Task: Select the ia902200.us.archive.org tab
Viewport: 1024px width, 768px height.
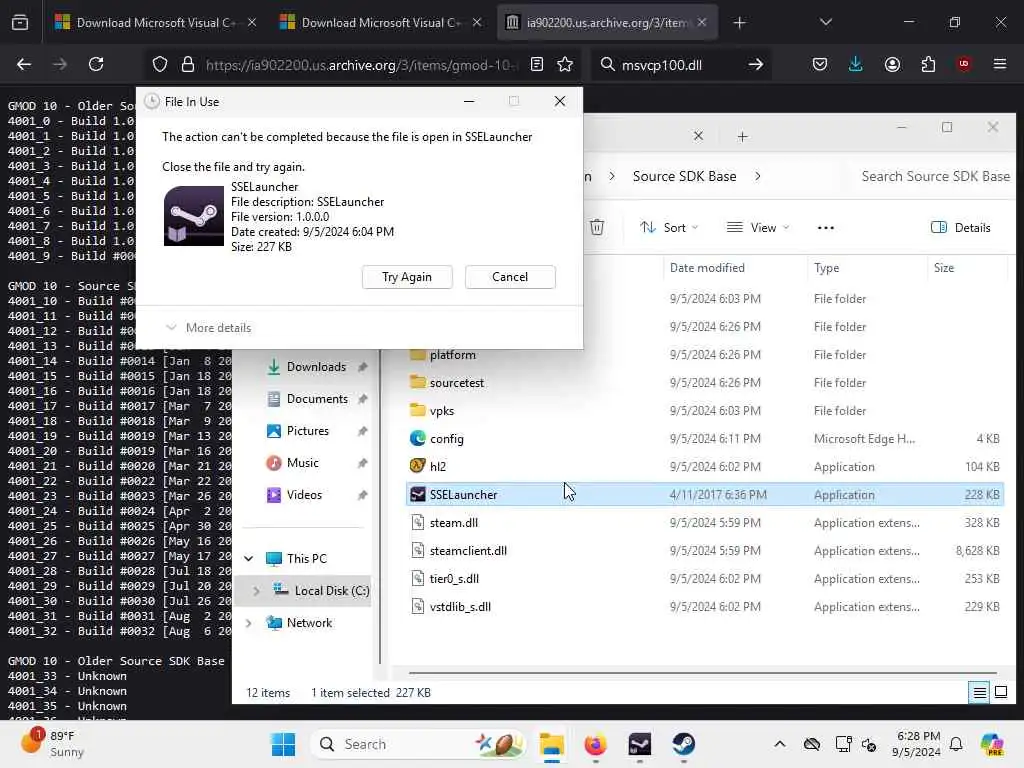Action: tap(607, 23)
